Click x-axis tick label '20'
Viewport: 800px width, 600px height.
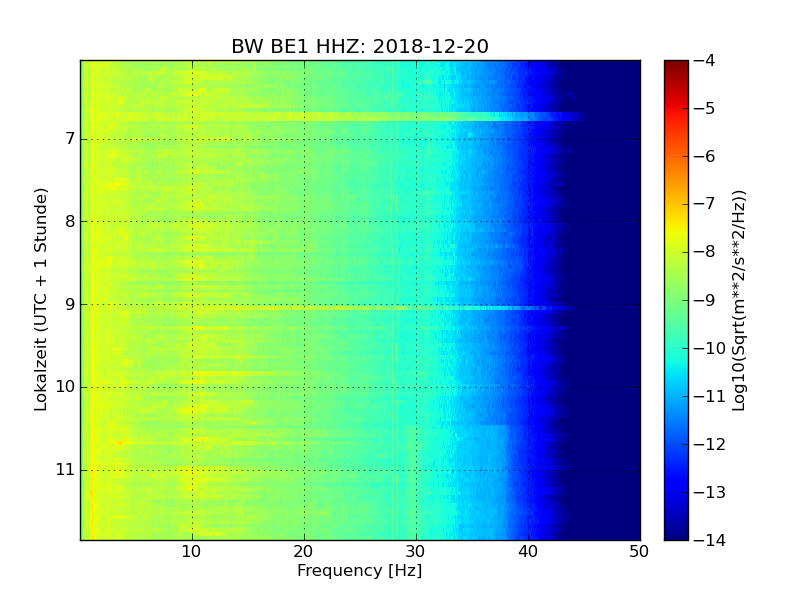point(304,552)
